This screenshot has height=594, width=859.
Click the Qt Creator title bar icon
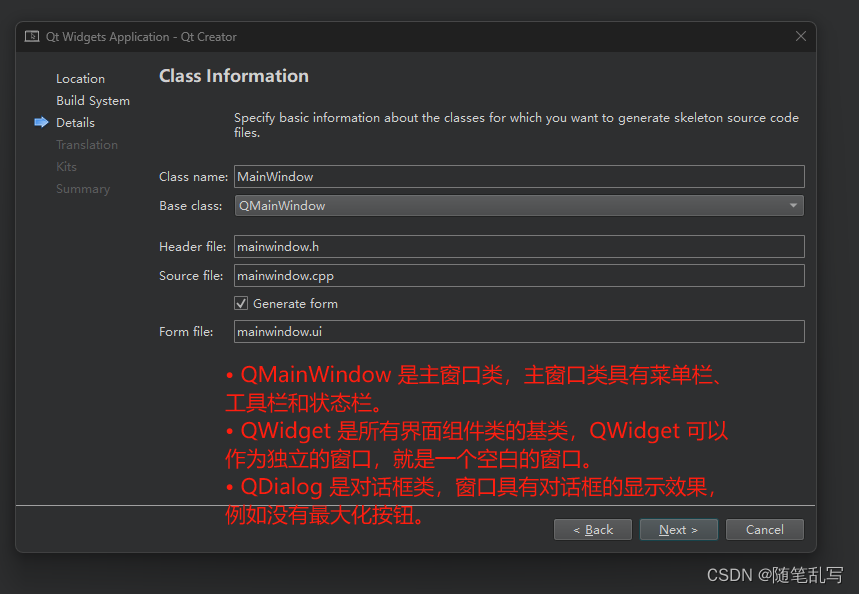tap(32, 37)
